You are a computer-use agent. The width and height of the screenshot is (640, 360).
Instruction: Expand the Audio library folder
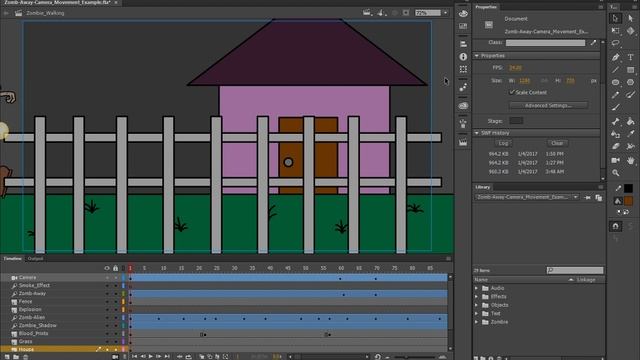(476, 288)
